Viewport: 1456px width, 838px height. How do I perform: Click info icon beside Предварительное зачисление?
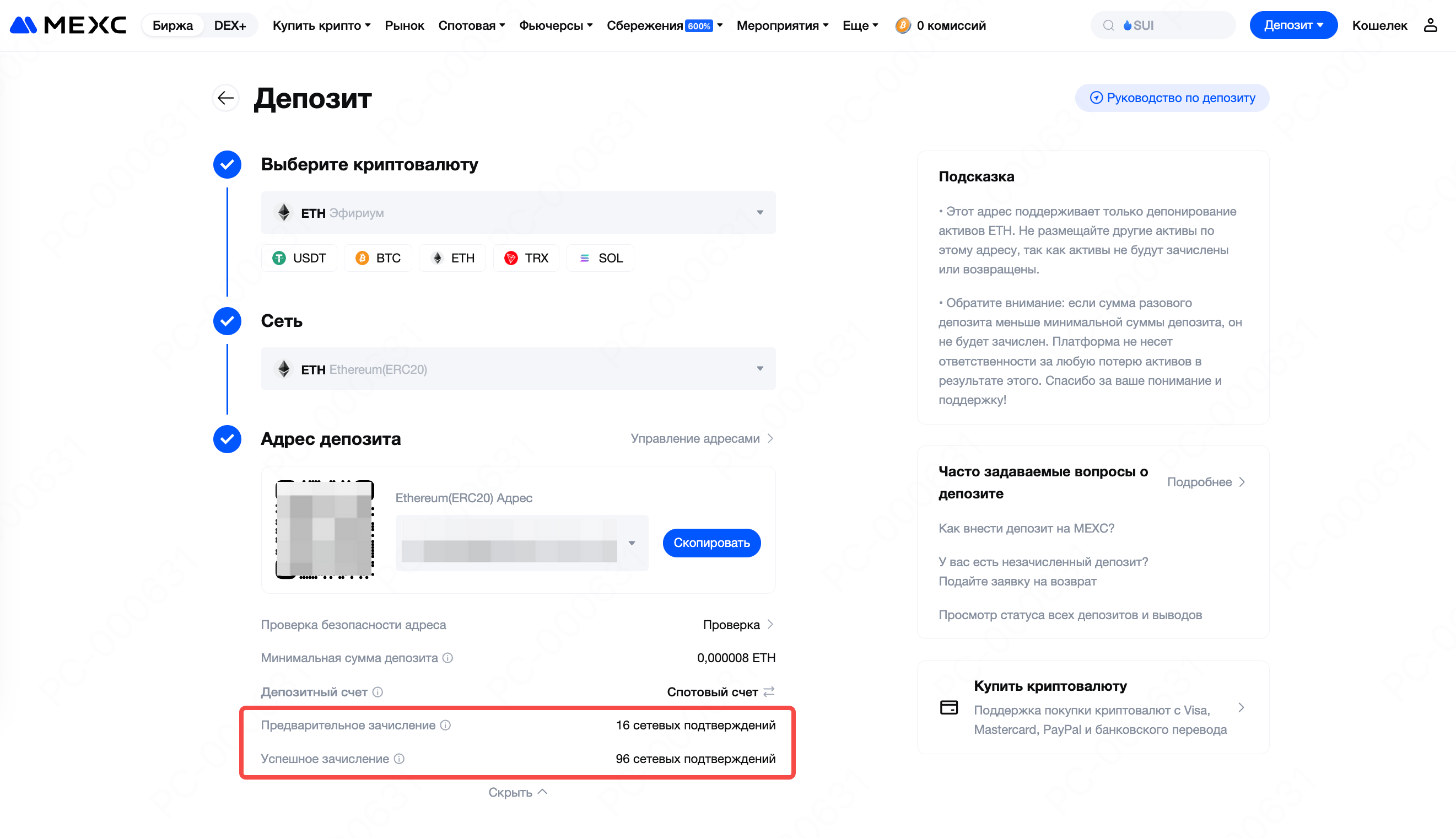445,725
